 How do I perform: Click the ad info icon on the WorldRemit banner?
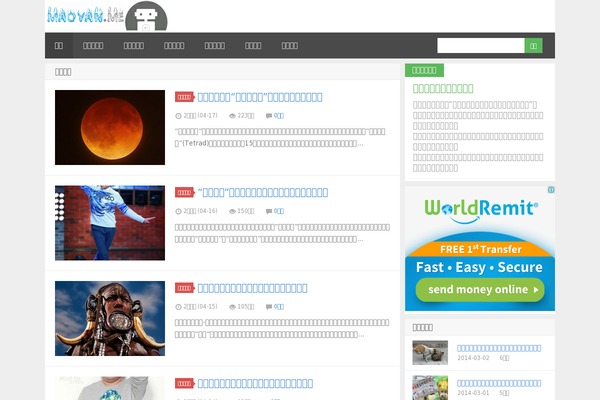(551, 190)
